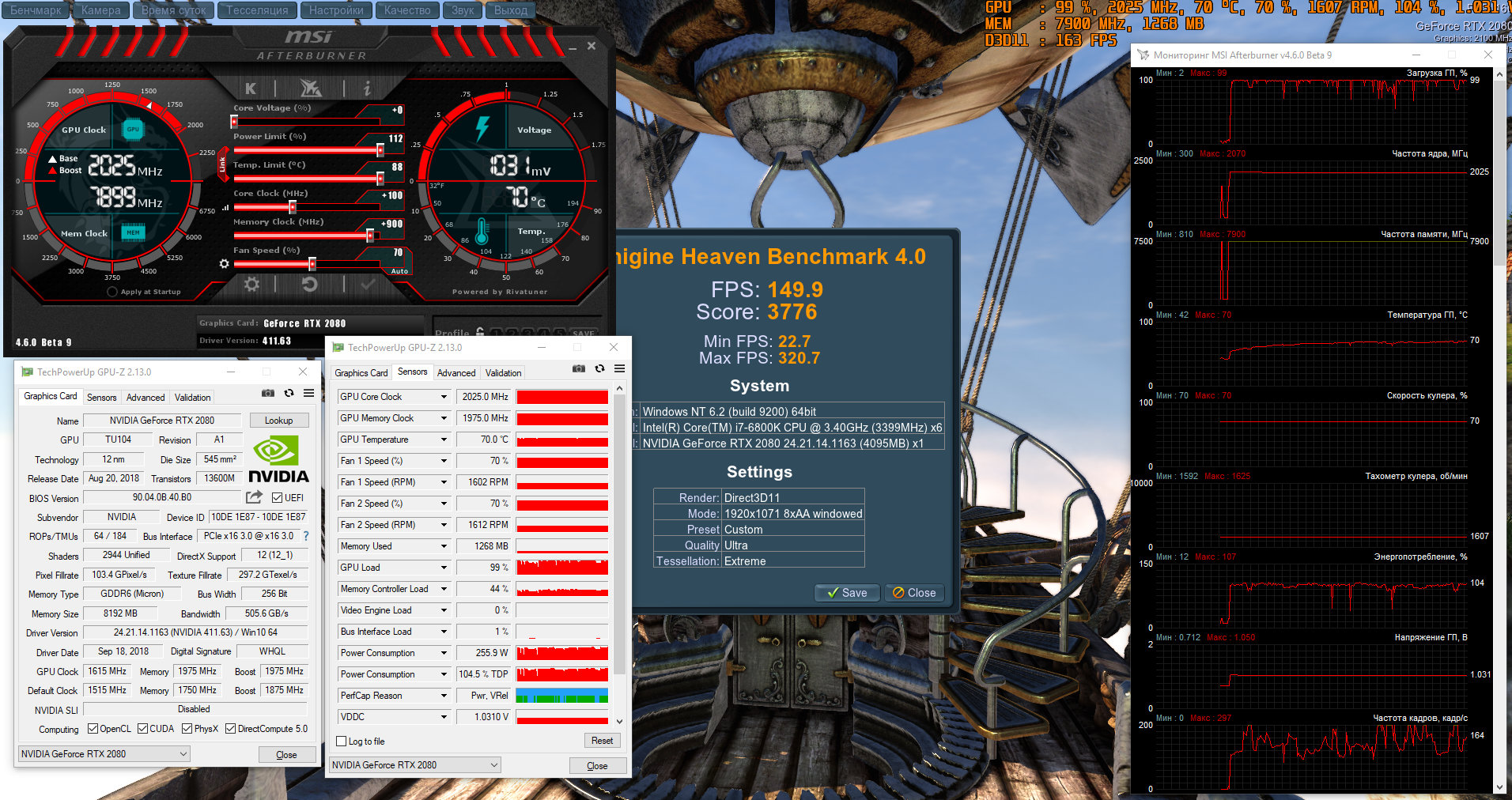Open the GPU selector dropdown in the Sensors window

(494, 765)
